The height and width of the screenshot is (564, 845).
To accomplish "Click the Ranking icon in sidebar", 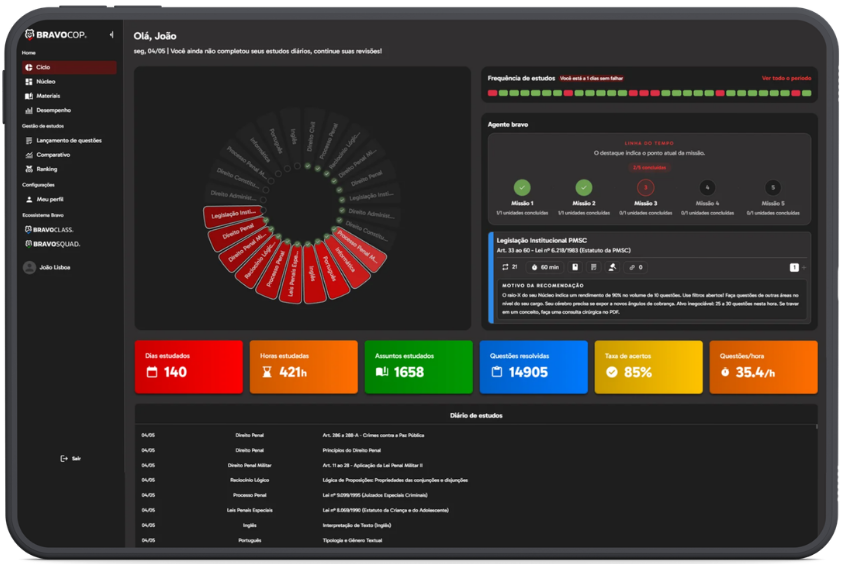I will [x=29, y=169].
